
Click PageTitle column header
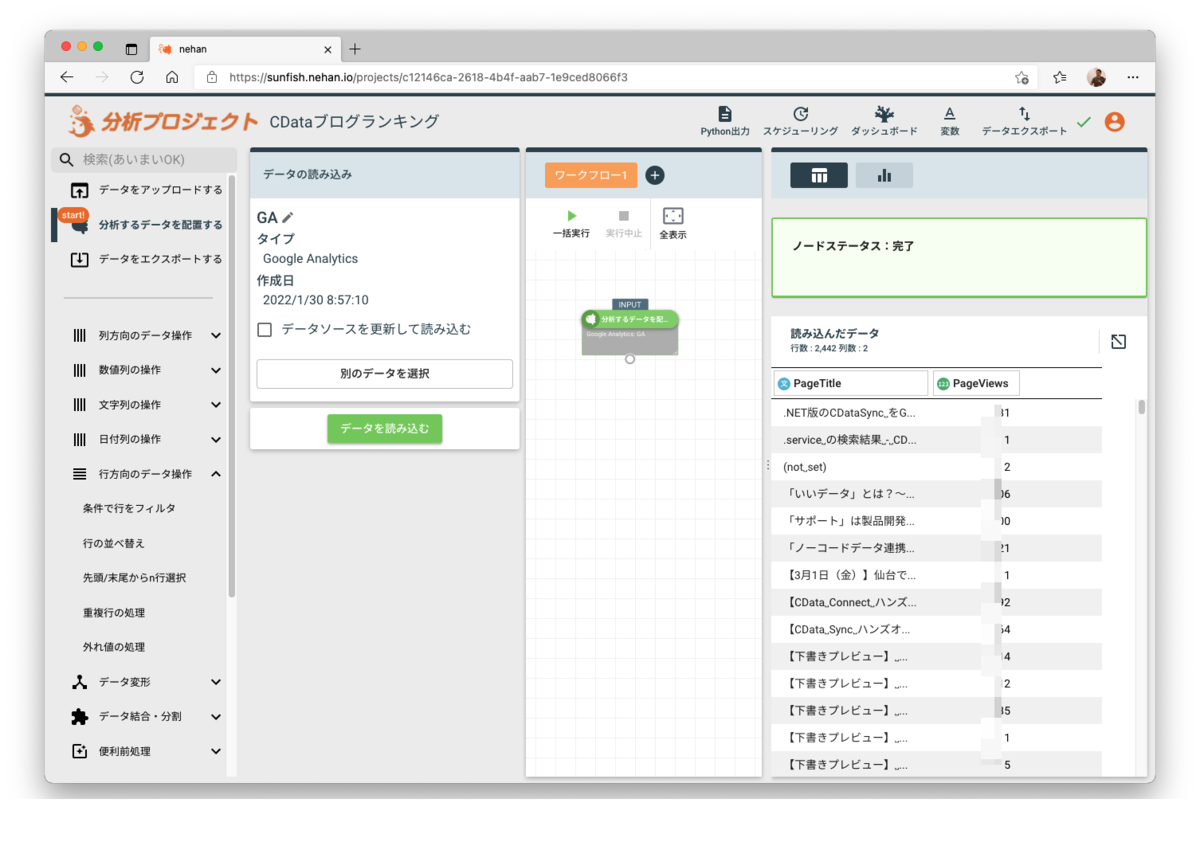851,383
